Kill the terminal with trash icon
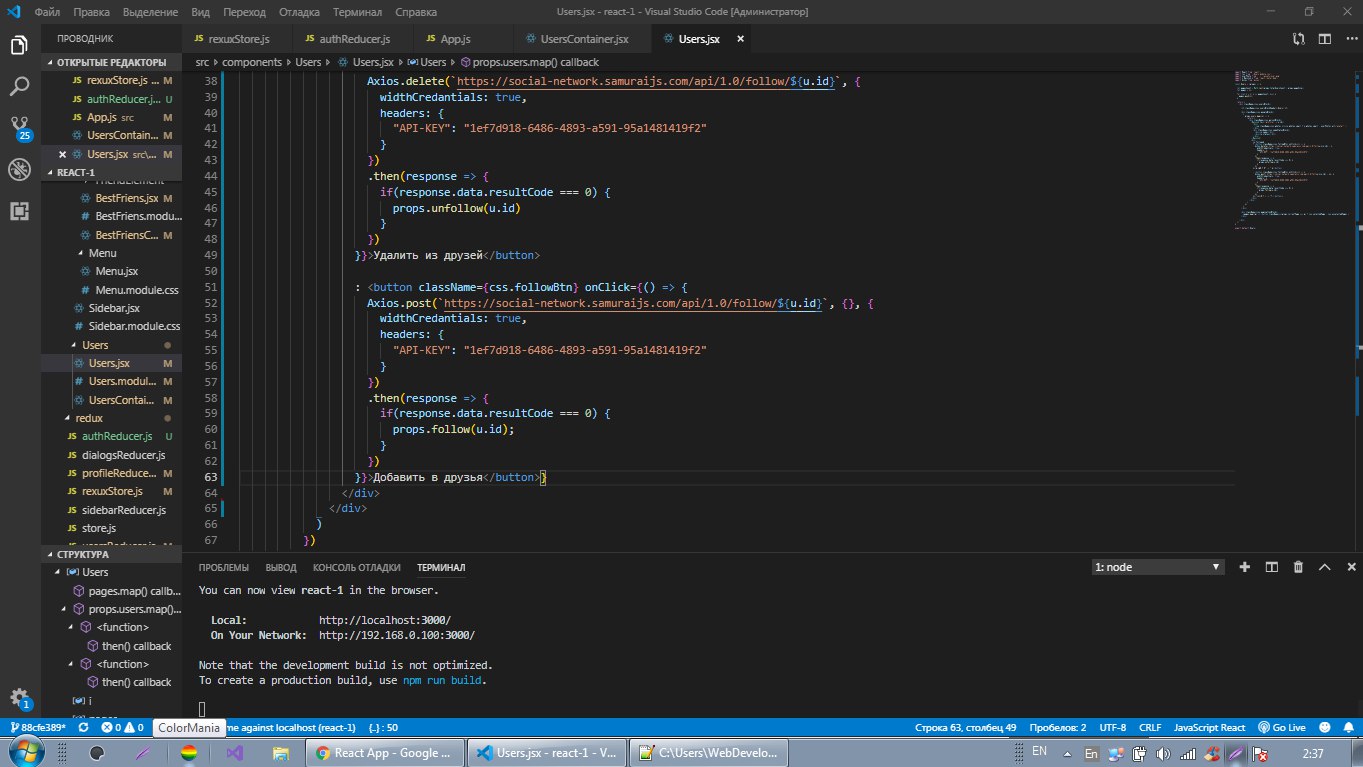Image resolution: width=1363 pixels, height=767 pixels. (x=1298, y=567)
